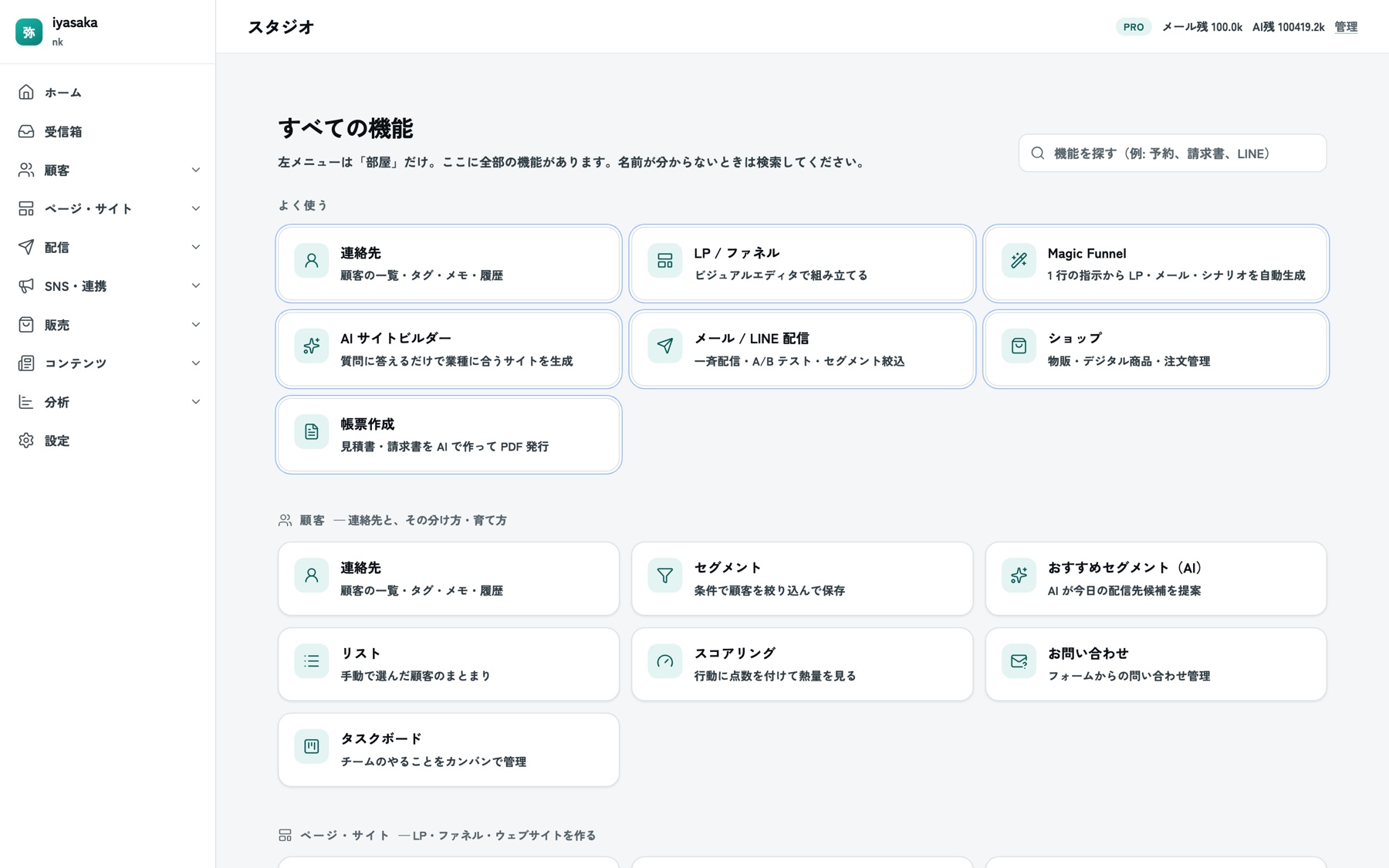The width and height of the screenshot is (1389, 868).
Task: Click the コンテンツ newspaper icon in the sidebar
Action: [26, 363]
